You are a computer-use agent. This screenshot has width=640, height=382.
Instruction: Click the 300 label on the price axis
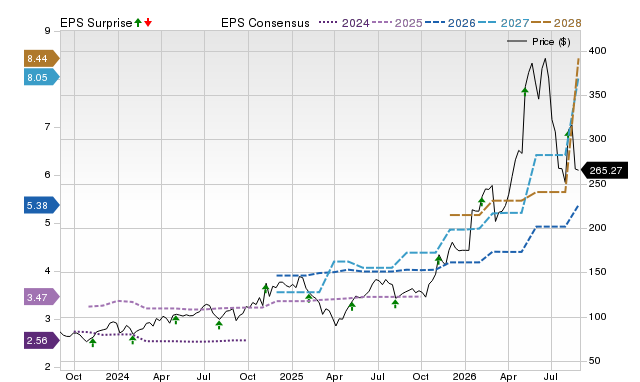597,139
